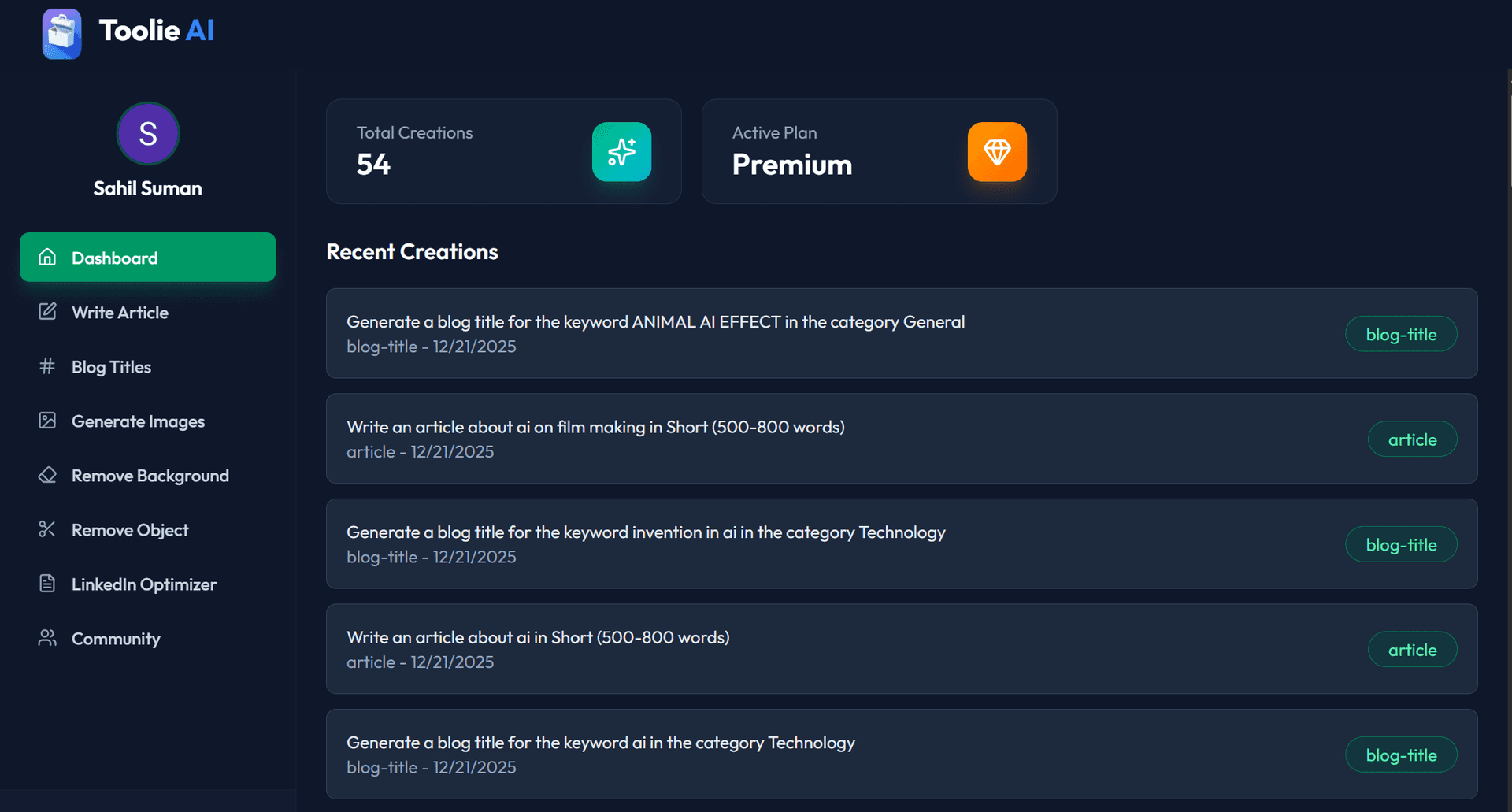Click the Remove Background eraser icon
Image resolution: width=1512 pixels, height=812 pixels.
pyautogui.click(x=47, y=475)
